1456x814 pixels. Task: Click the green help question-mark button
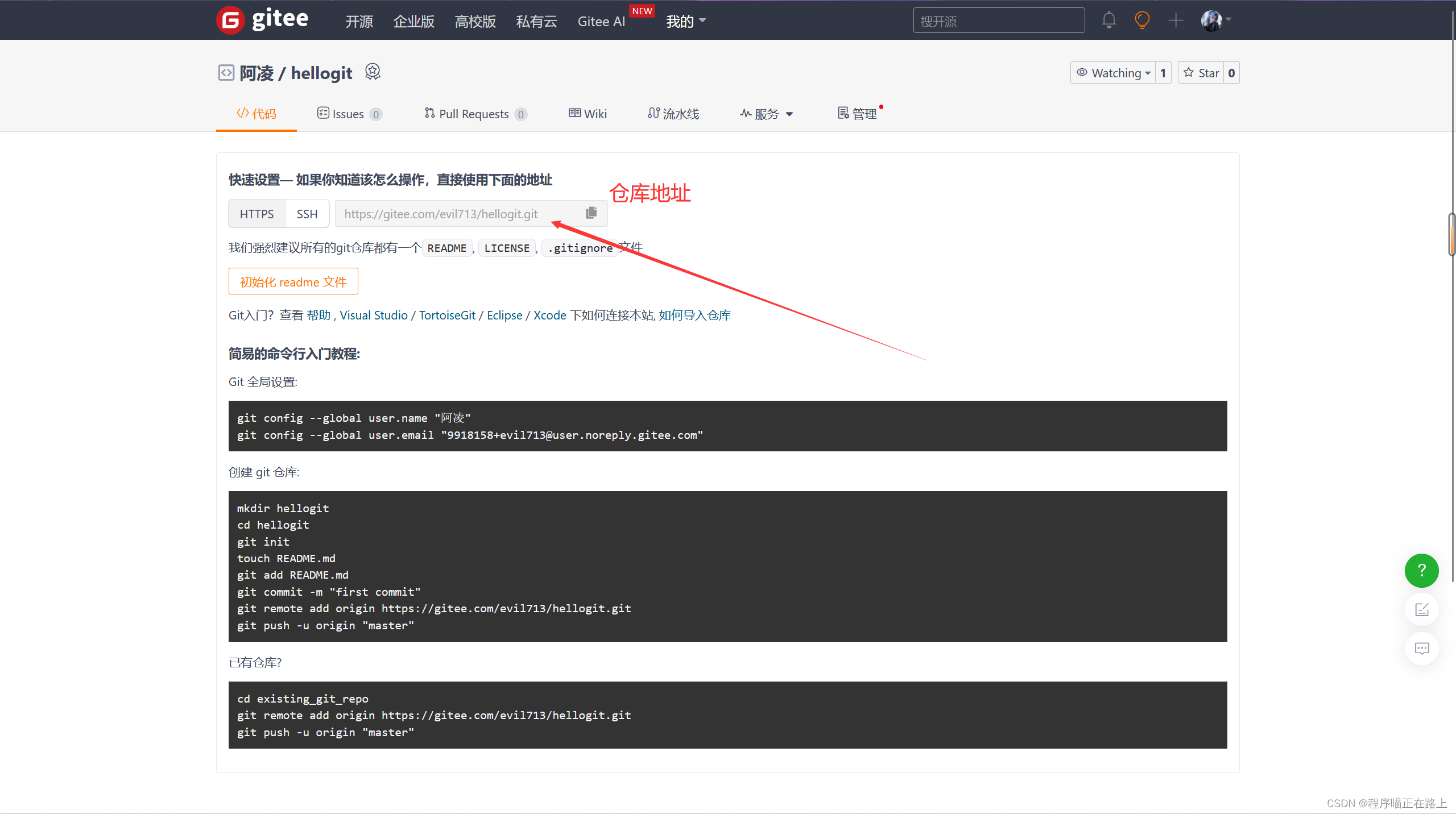1421,570
